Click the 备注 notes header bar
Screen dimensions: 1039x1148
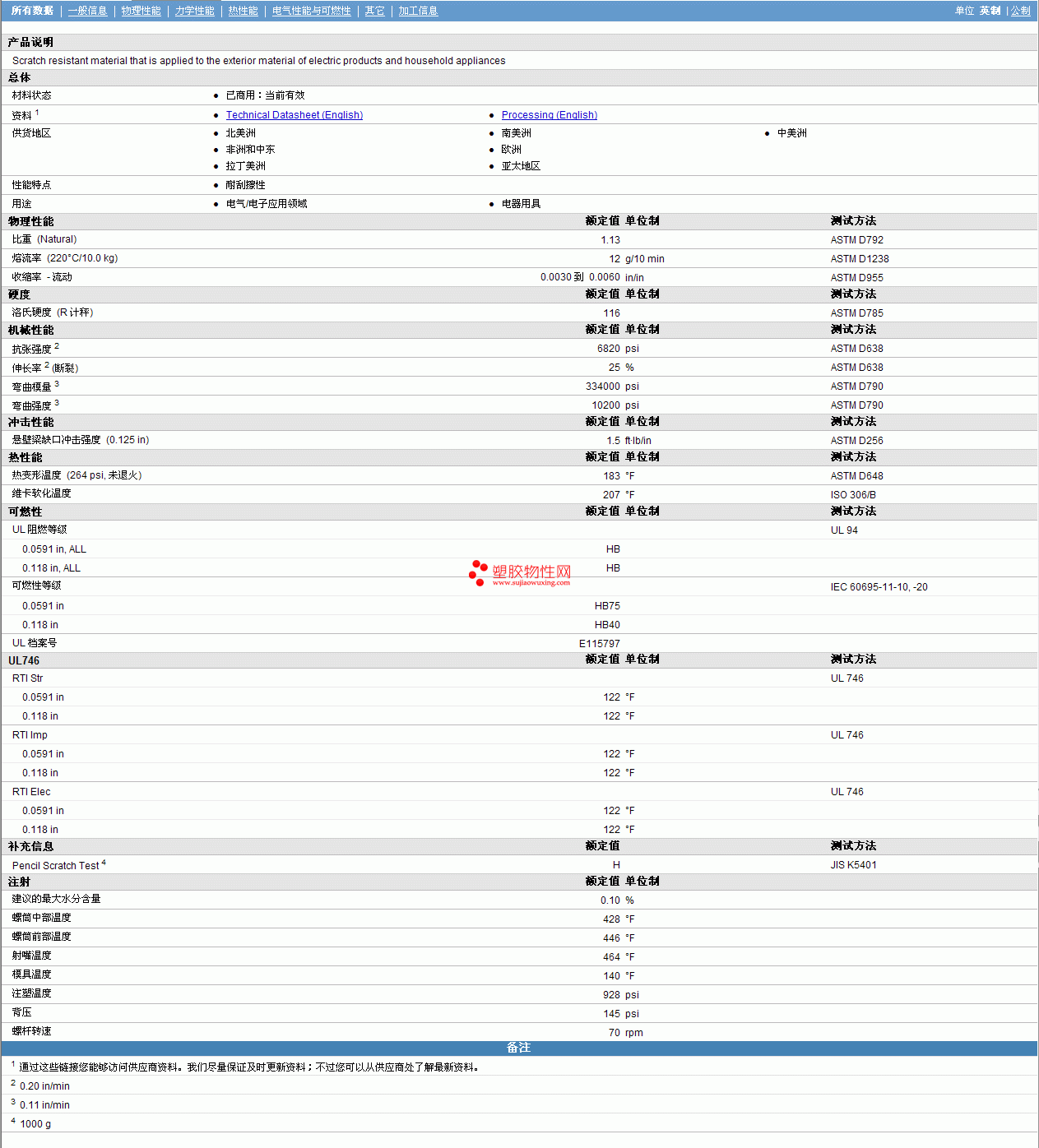(519, 1048)
